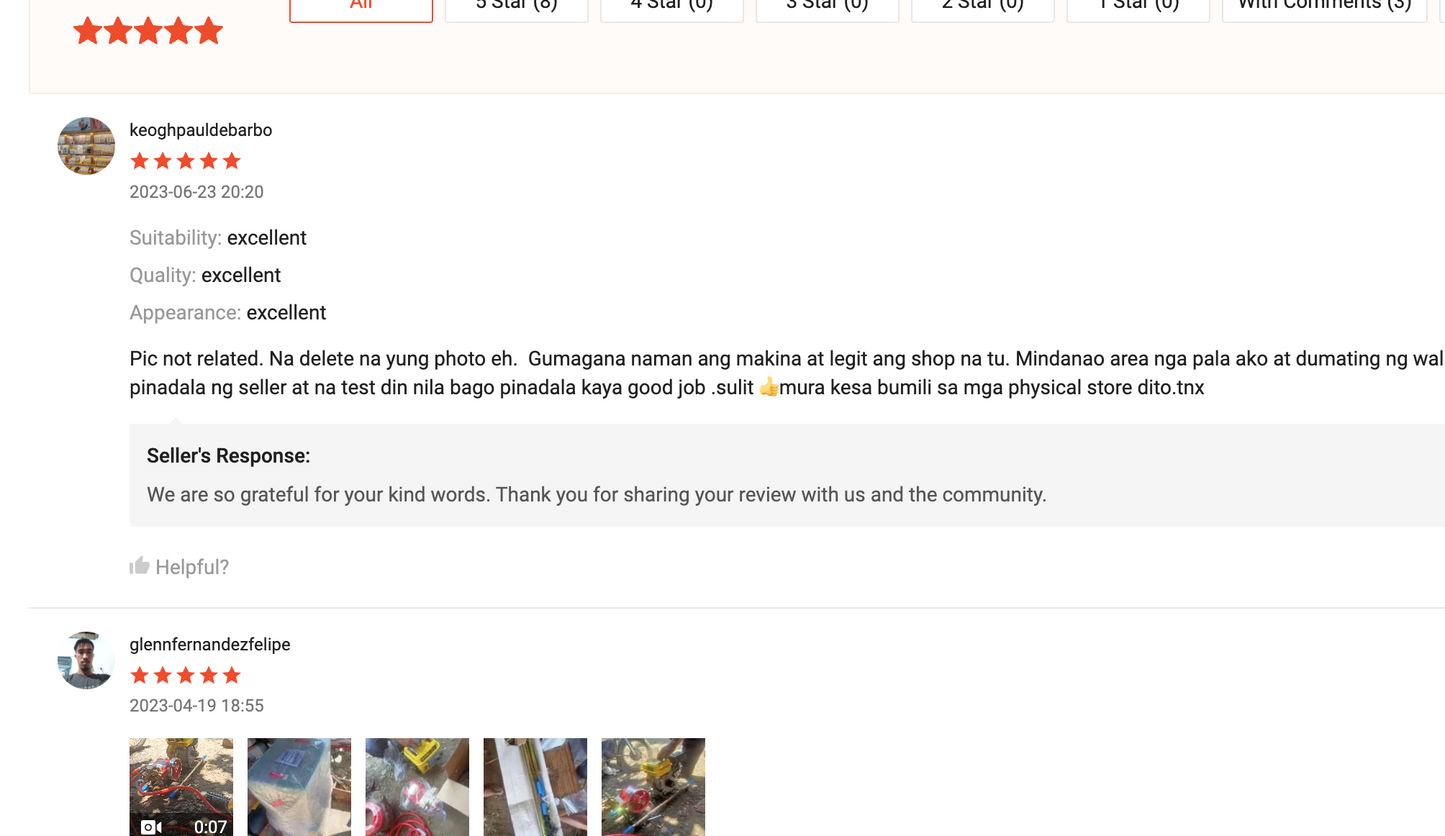Click the 'Seller's Response:' heading
The image size is (1445, 836).
click(x=229, y=456)
